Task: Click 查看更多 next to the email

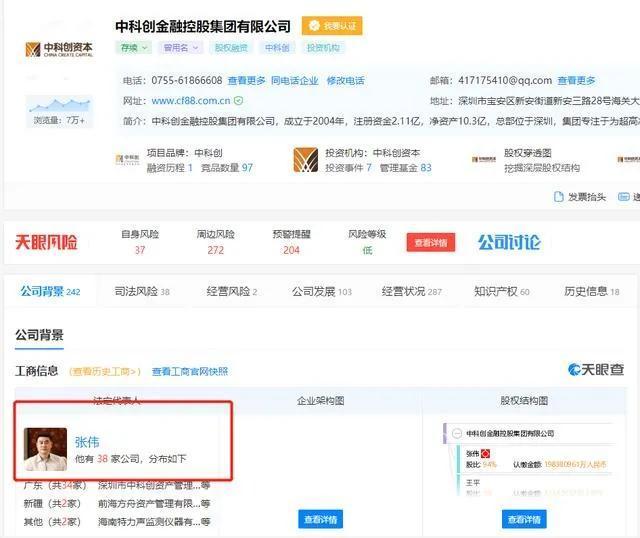Action: 576,81
